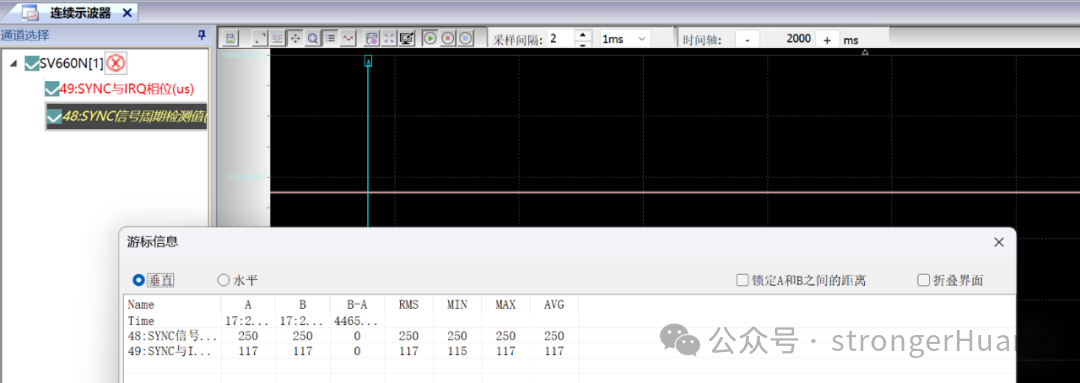Select the 49:SYNC与IRQ相位(us) channel label
The width and height of the screenshot is (1080, 383).
pos(127,89)
